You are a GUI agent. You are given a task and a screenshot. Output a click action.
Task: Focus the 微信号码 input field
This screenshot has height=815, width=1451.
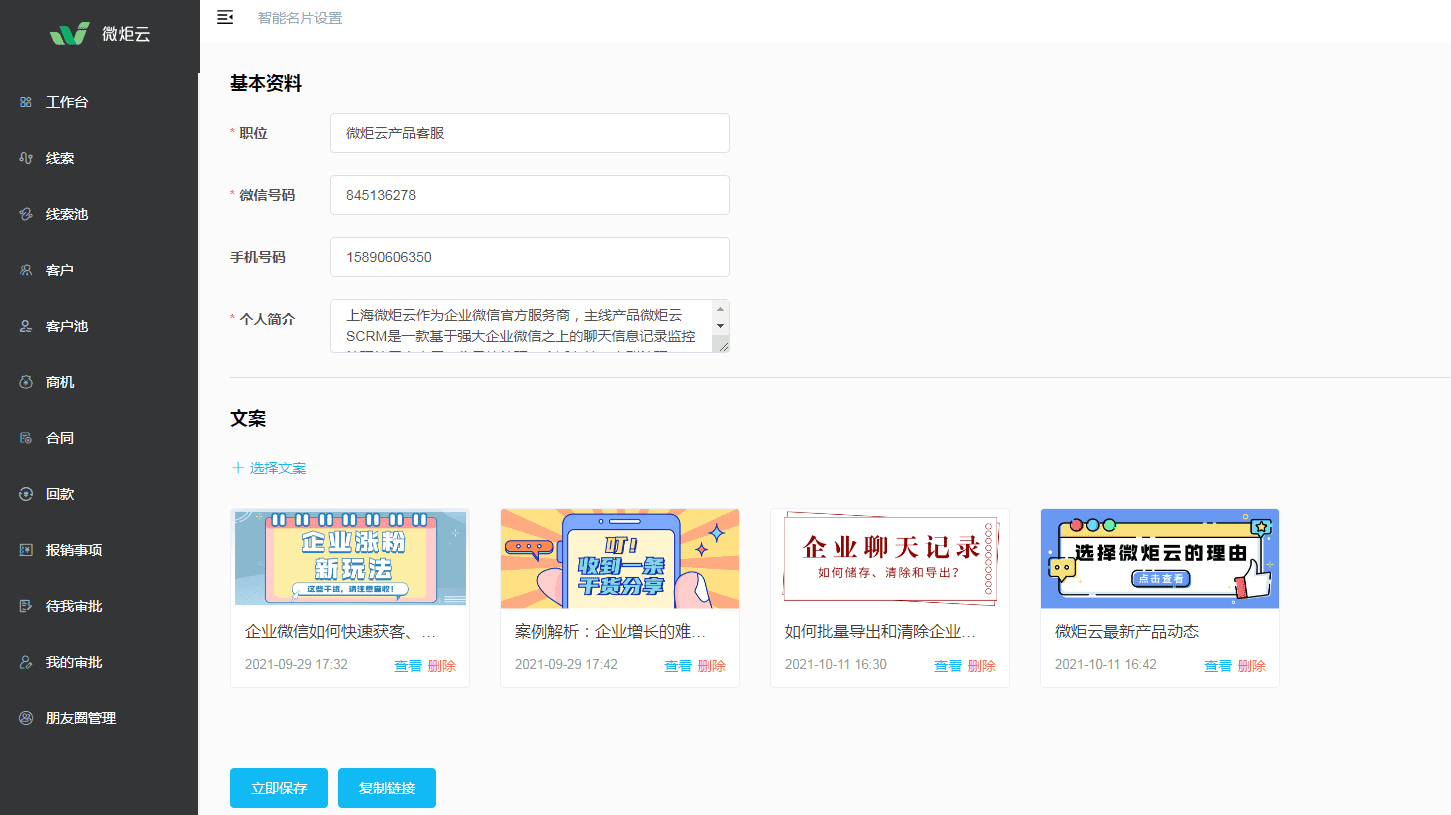coord(530,195)
